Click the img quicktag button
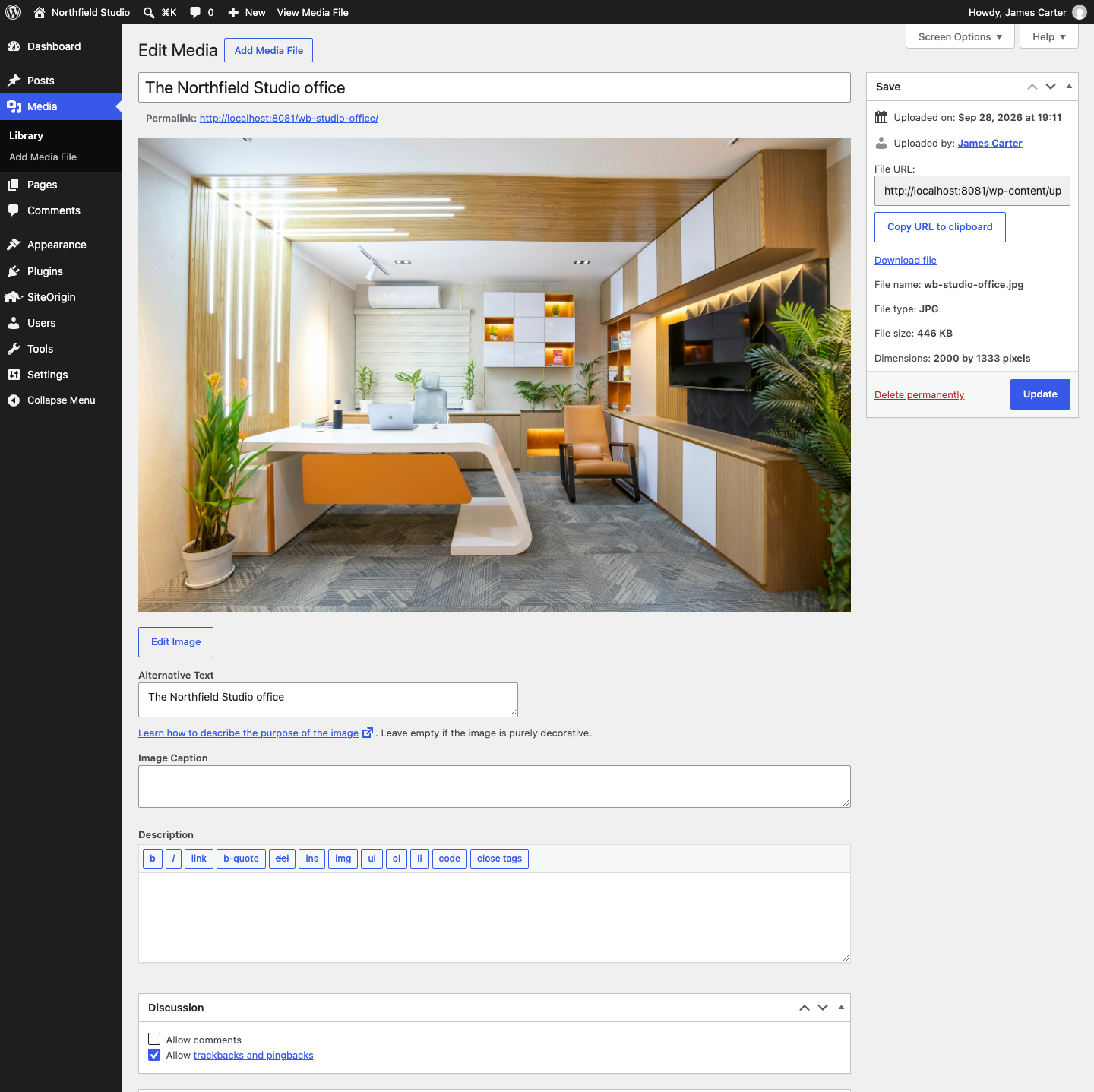Image resolution: width=1094 pixels, height=1092 pixels. pos(343,859)
